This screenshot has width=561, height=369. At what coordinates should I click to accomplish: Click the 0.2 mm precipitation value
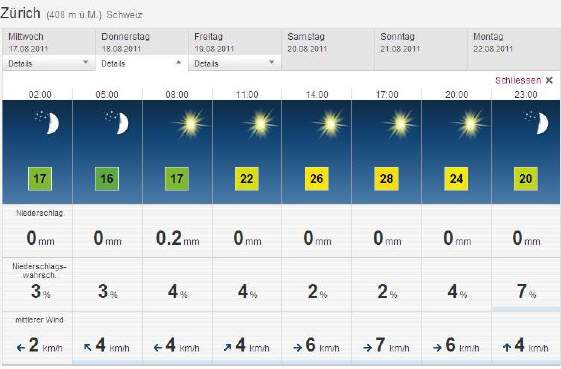177,238
